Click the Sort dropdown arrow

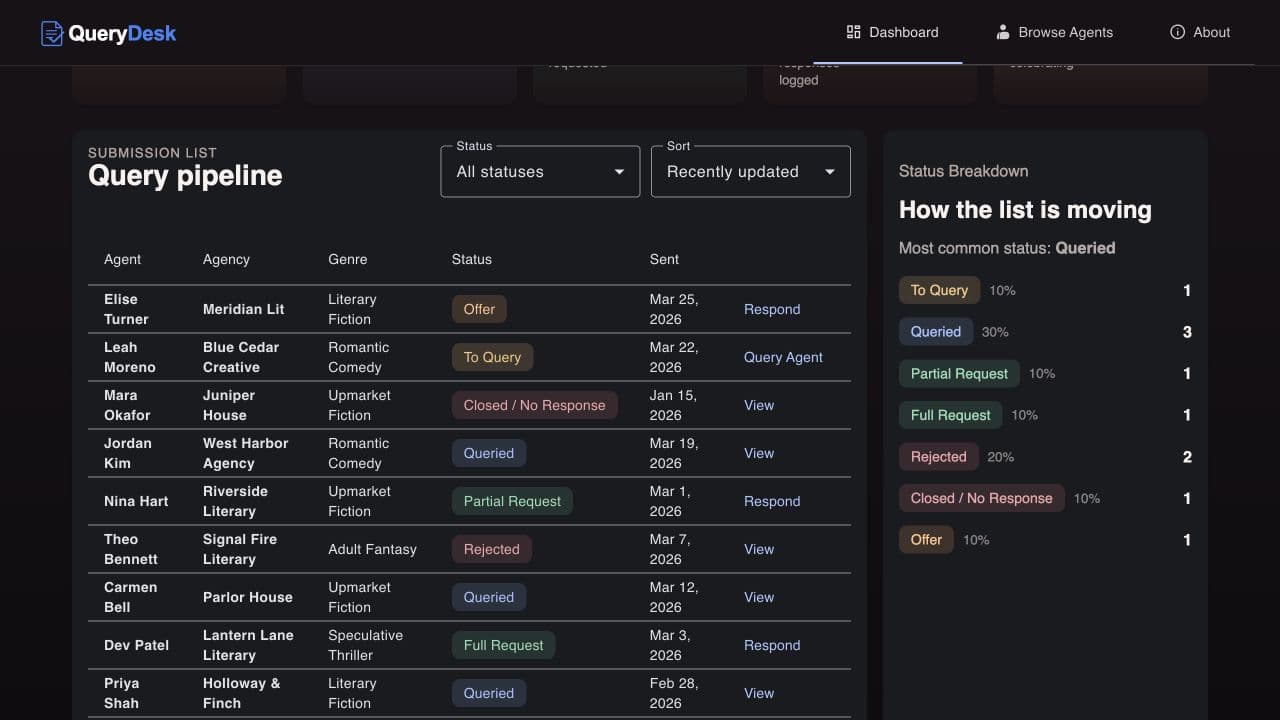pos(829,172)
